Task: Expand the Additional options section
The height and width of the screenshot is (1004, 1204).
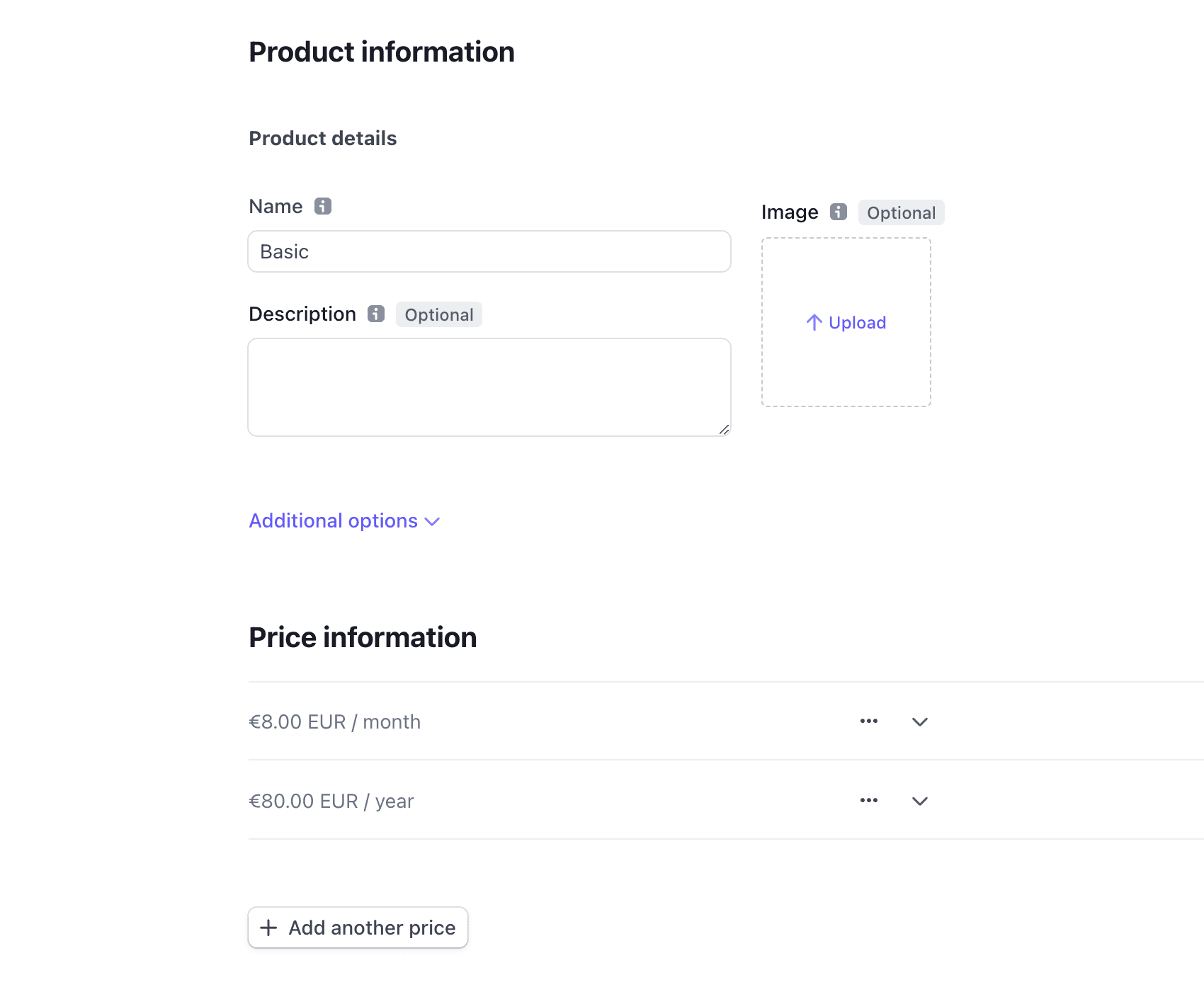Action: (344, 521)
